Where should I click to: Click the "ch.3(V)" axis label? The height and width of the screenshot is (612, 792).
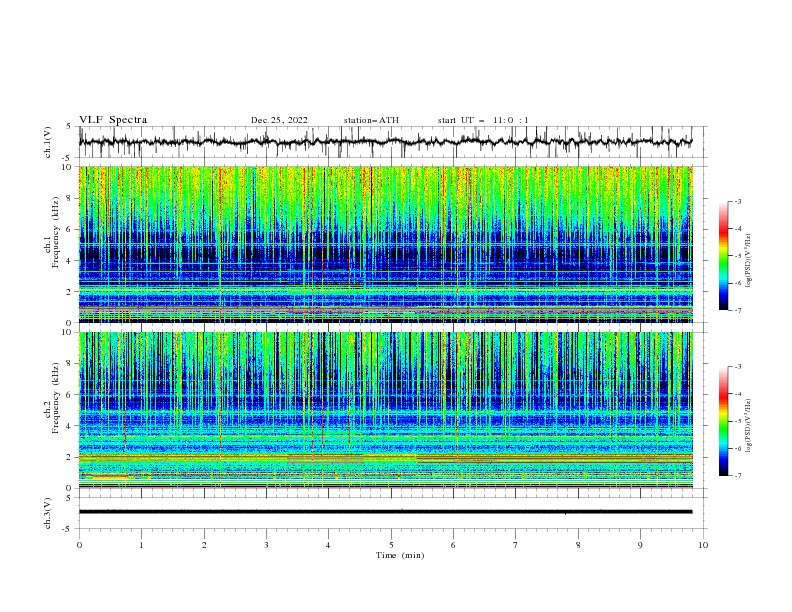48,513
